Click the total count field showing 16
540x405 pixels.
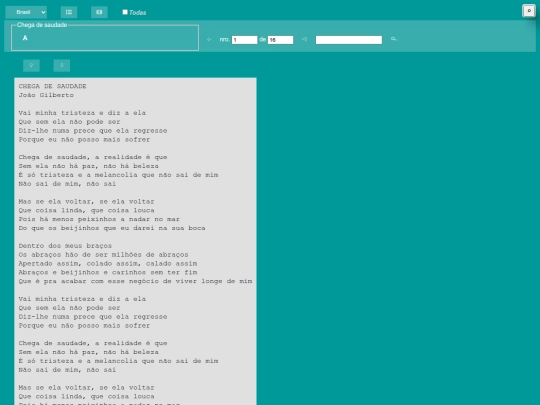click(281, 40)
